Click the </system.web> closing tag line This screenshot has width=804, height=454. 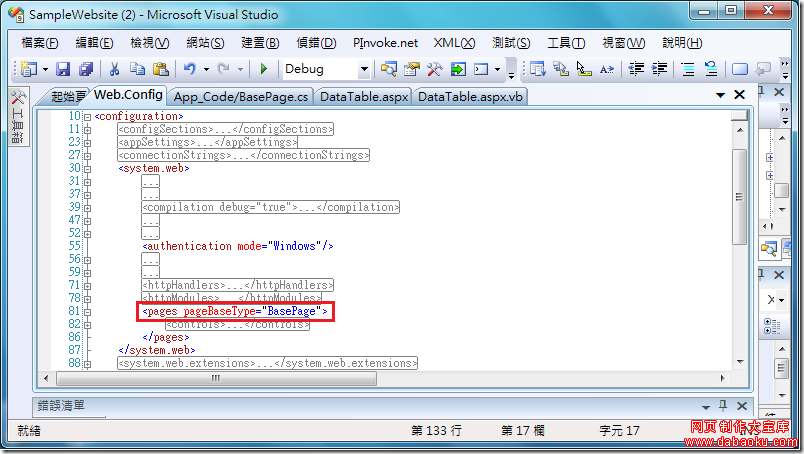(157, 350)
